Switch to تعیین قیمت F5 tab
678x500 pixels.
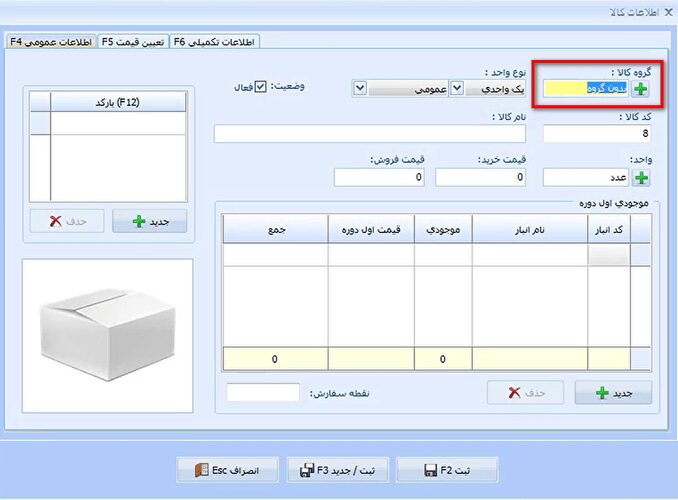click(x=133, y=42)
